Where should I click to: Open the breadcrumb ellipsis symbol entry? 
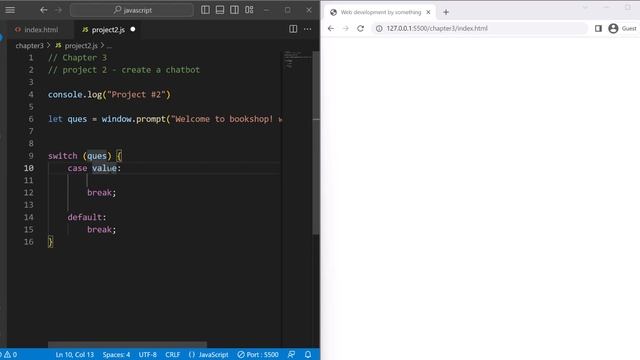pos(109,46)
